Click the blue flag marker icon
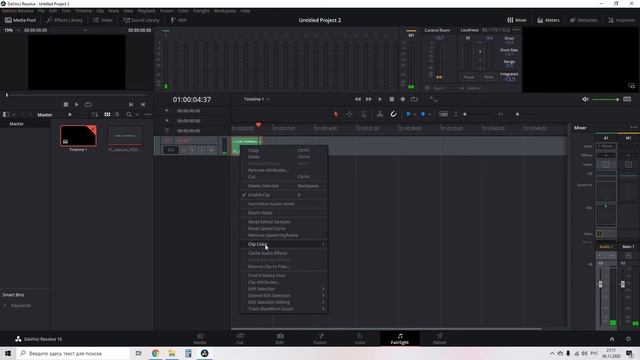This screenshot has height=360, width=640. [x=408, y=114]
